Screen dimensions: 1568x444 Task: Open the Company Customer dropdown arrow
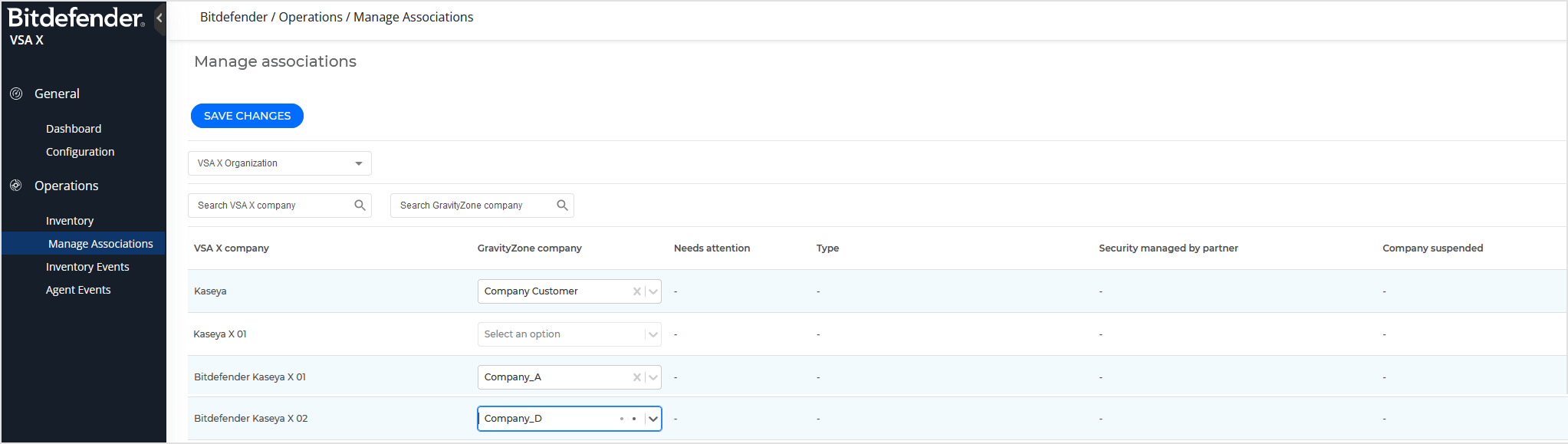(653, 291)
